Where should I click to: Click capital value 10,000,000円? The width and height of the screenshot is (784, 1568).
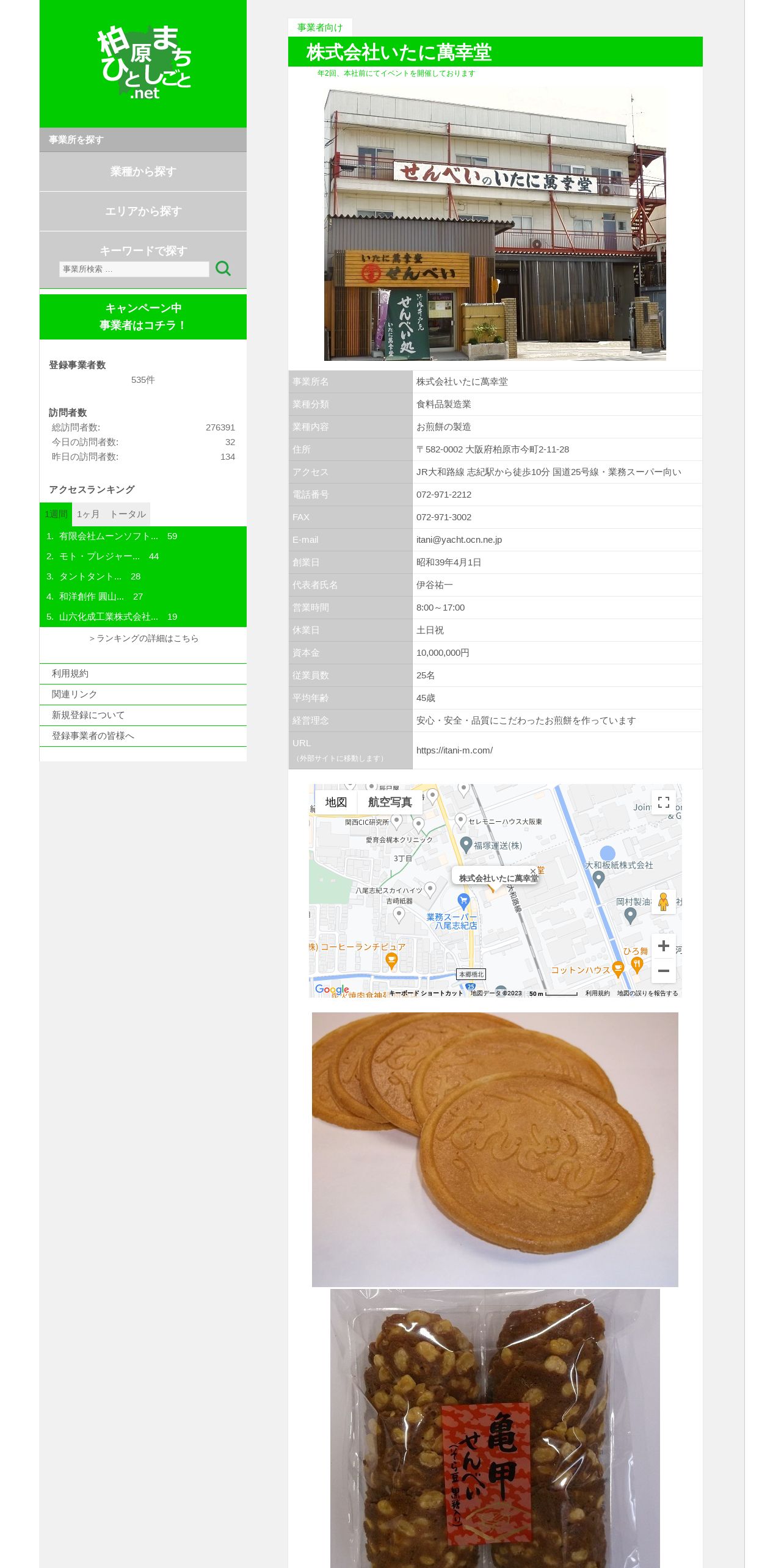(443, 653)
